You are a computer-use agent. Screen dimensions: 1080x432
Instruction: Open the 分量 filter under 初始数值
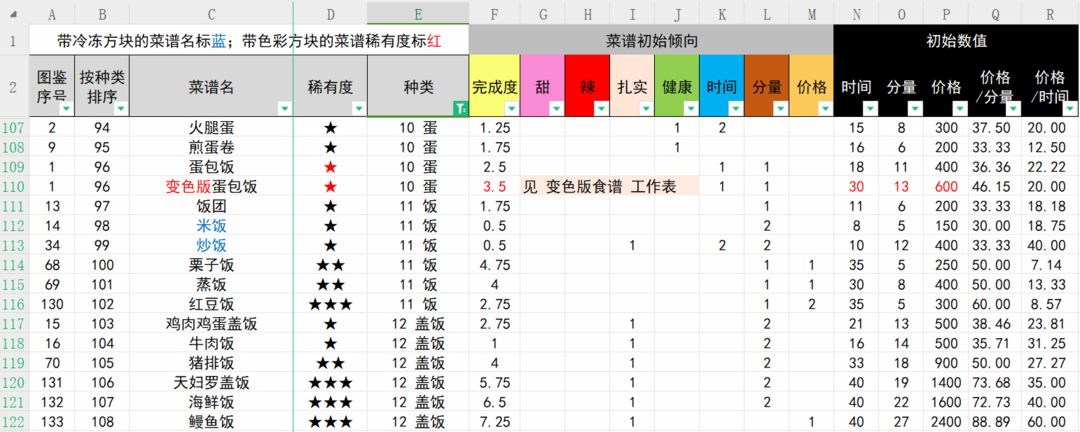click(x=915, y=108)
